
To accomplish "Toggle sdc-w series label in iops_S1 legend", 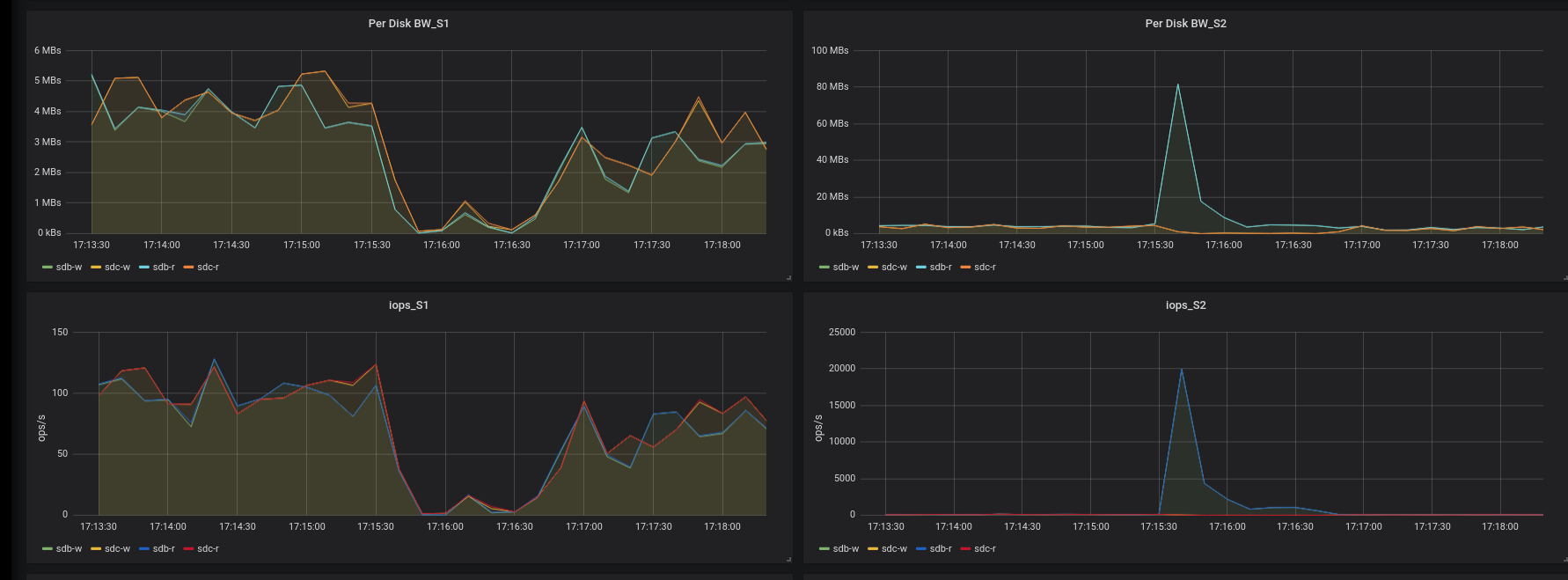I will pos(117,548).
